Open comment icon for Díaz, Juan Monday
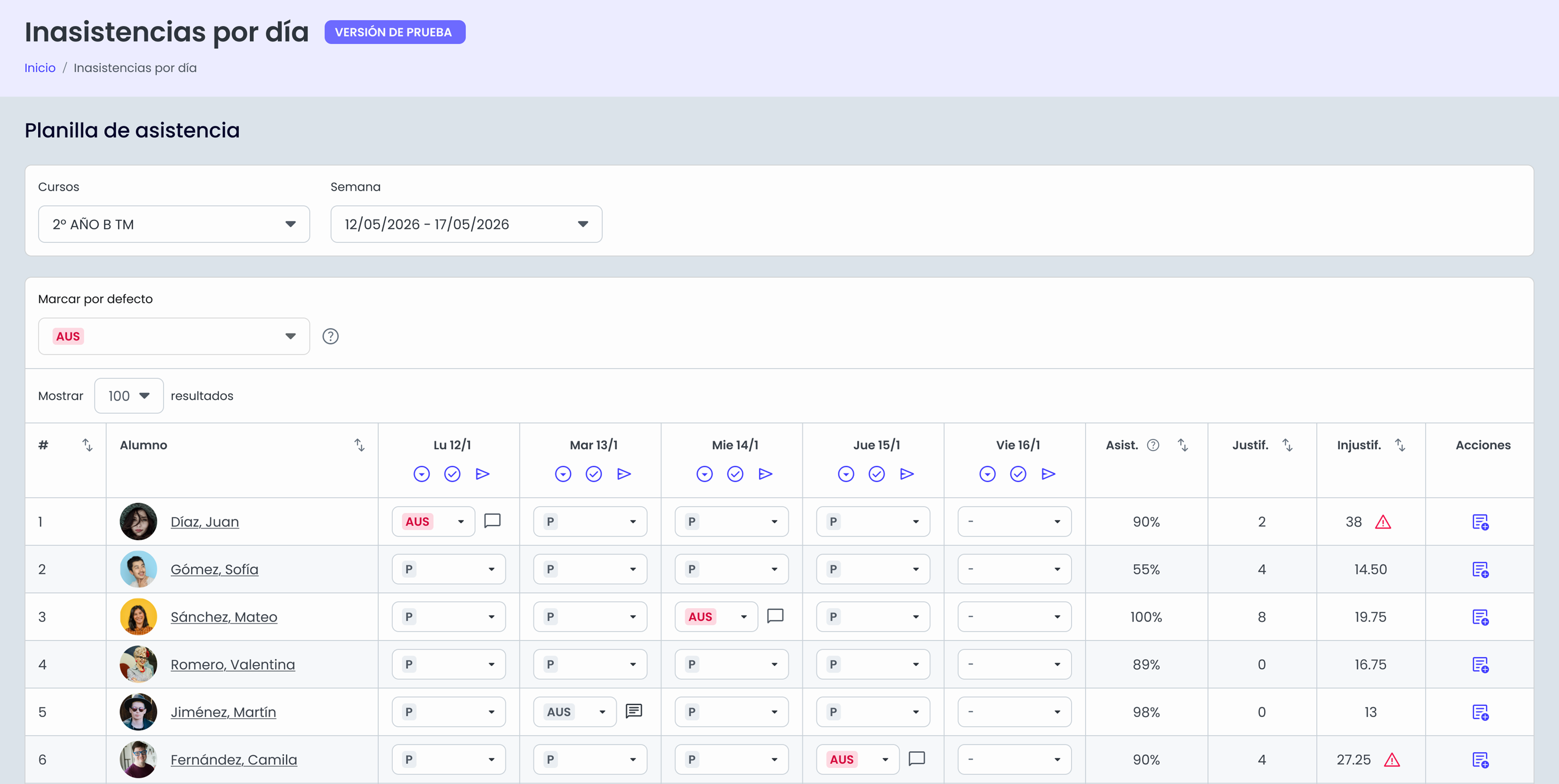 (x=492, y=521)
